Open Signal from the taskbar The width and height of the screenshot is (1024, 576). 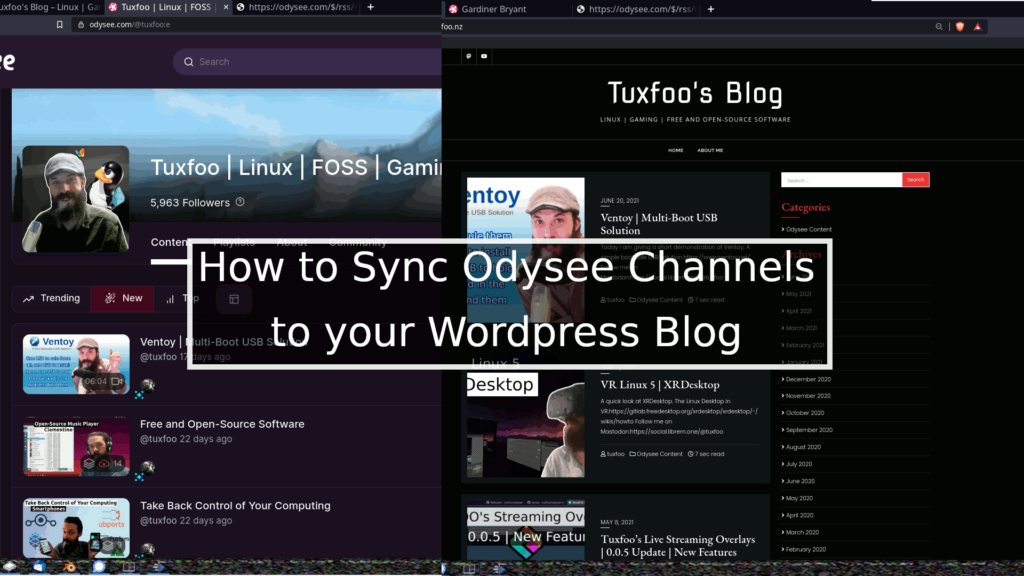[x=99, y=567]
